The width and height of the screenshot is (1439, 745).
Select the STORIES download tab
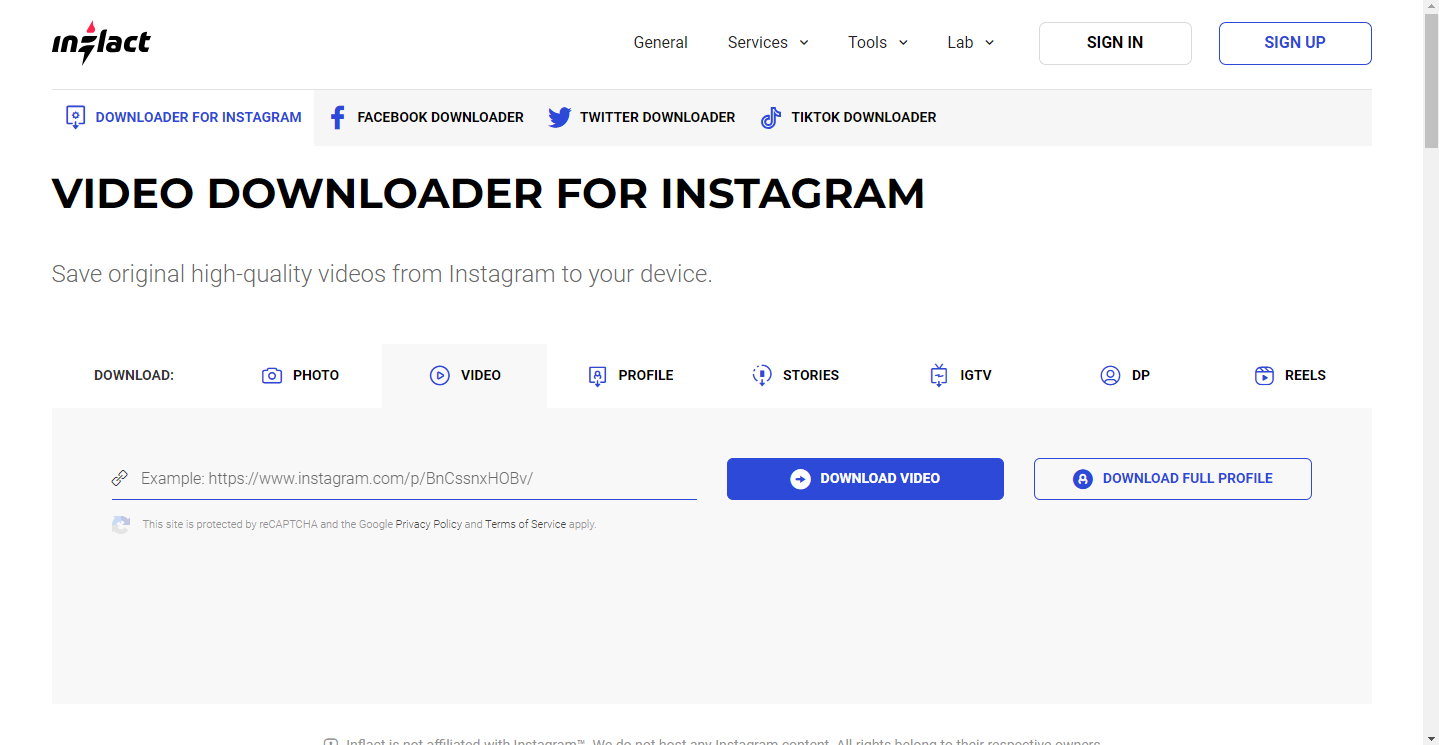795,375
